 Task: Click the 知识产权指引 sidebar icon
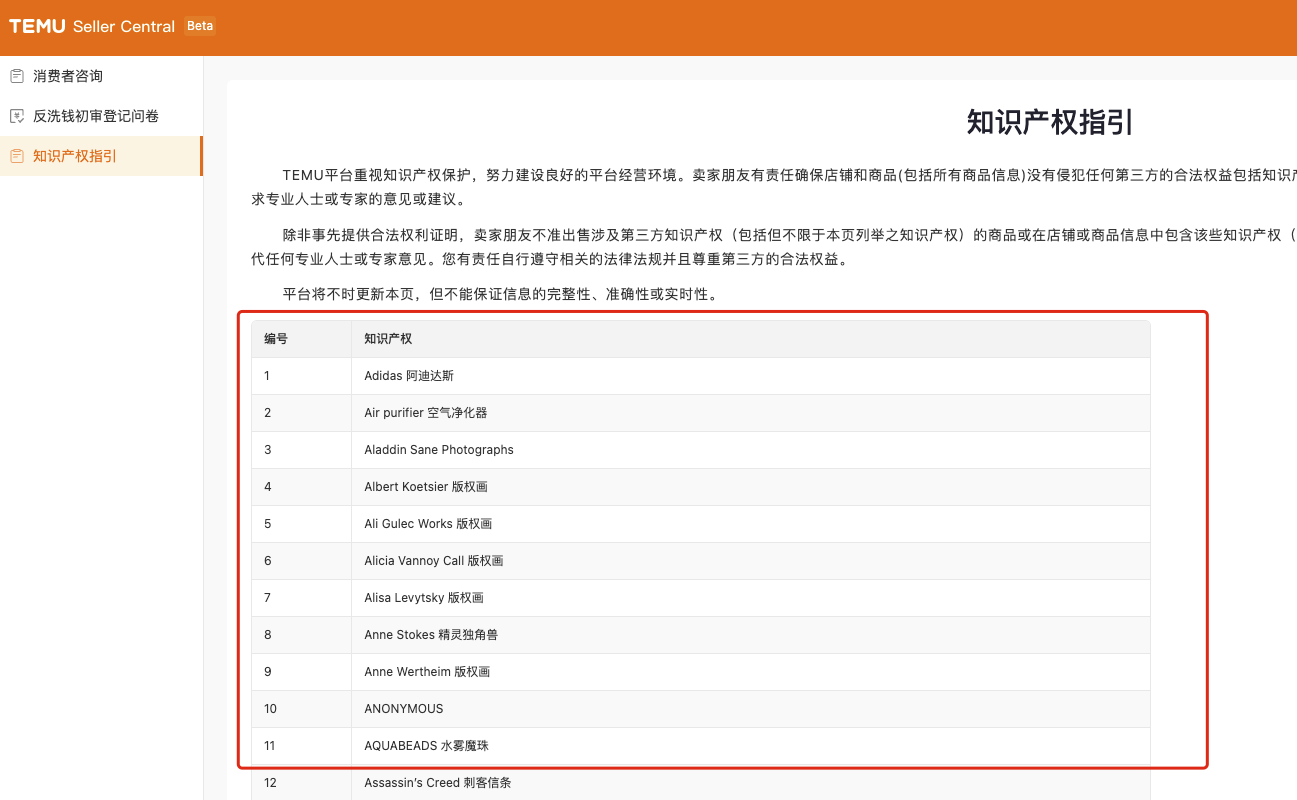pyautogui.click(x=17, y=156)
